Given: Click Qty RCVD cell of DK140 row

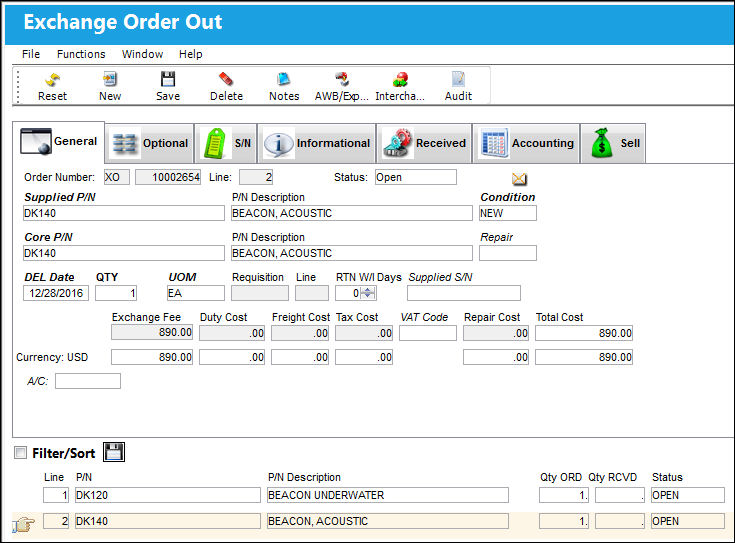Looking at the screenshot, I should point(620,521).
